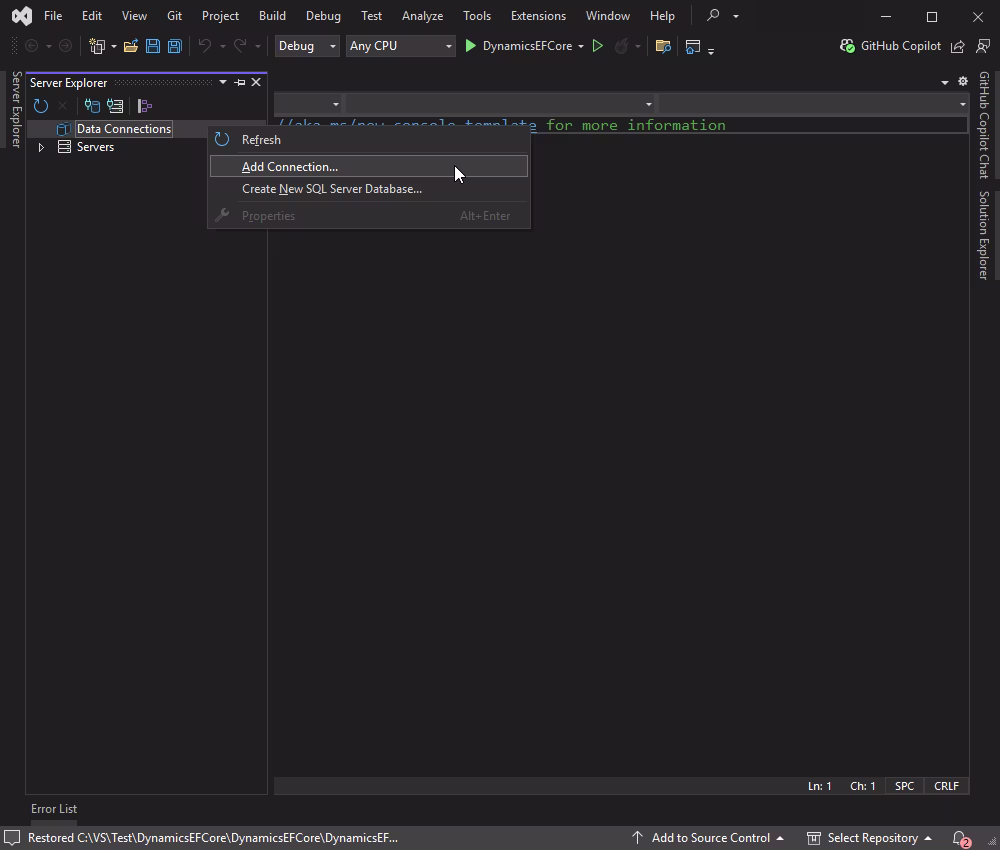Click the status bar output window icon

point(11,838)
